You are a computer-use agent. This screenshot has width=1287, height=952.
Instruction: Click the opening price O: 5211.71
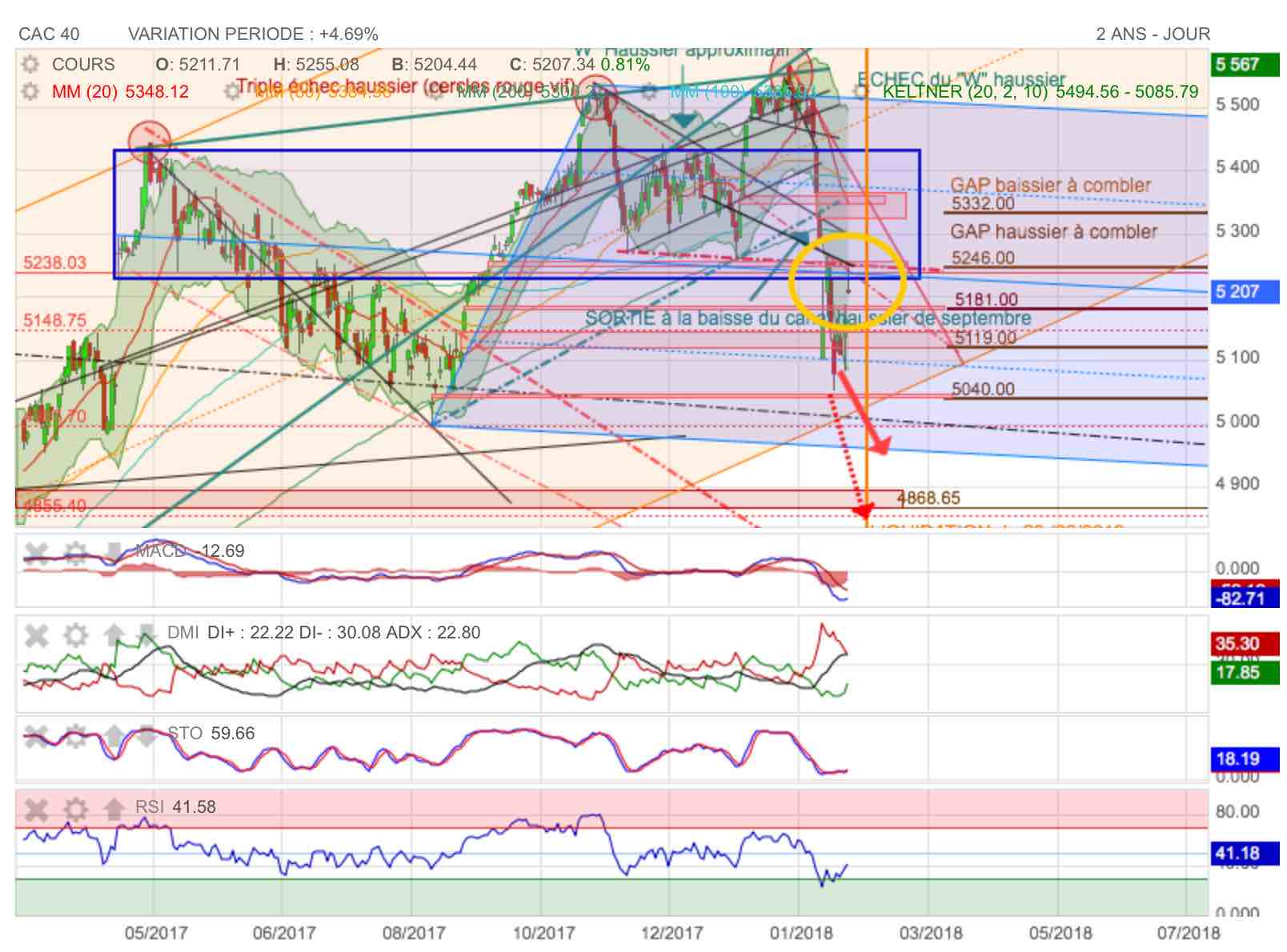(198, 64)
